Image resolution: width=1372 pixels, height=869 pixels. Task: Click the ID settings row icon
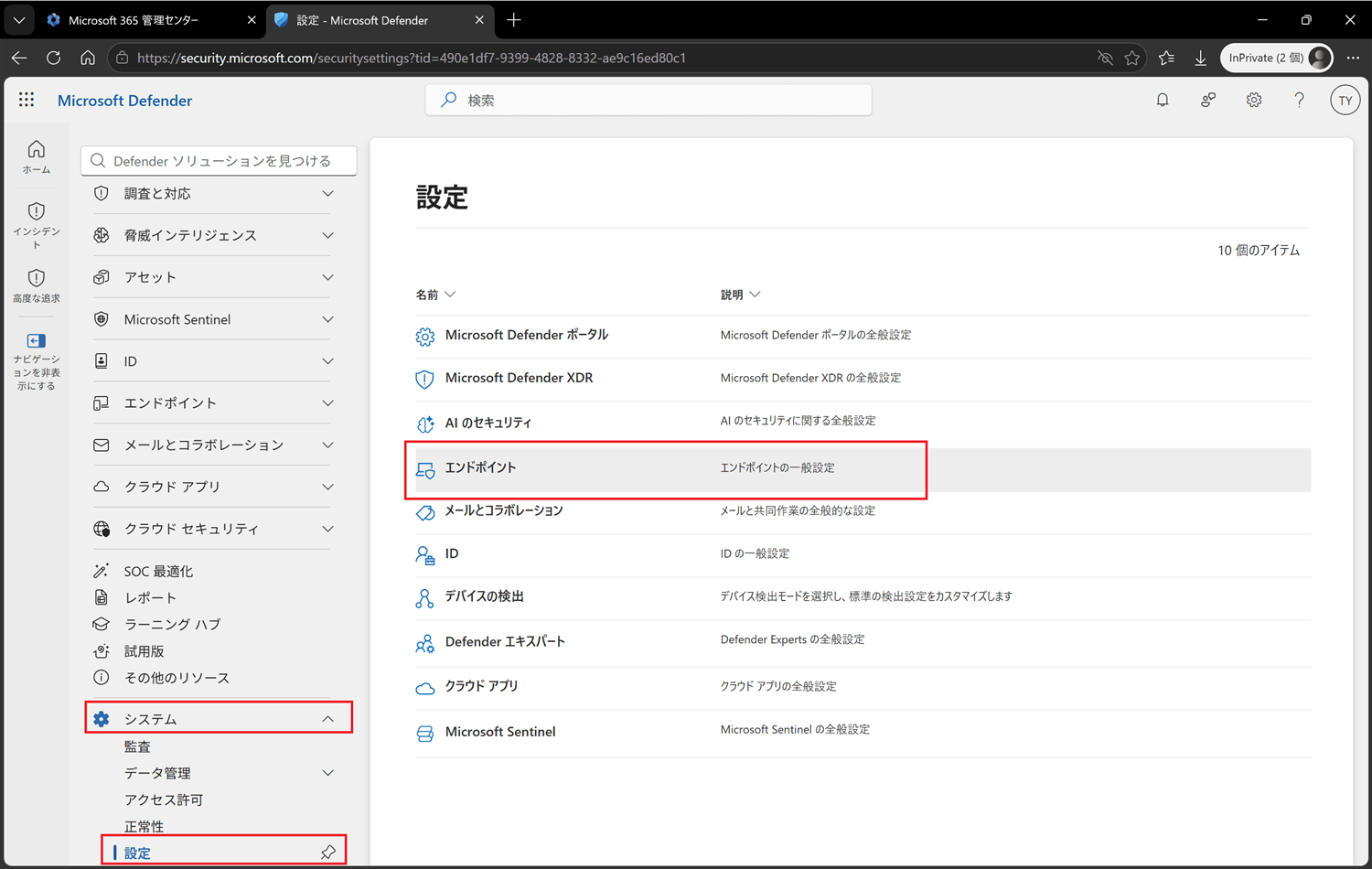click(425, 555)
